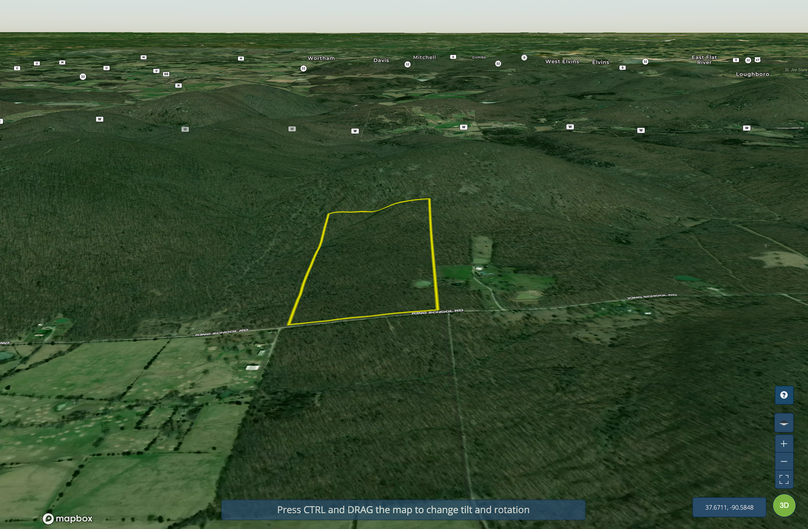Open the Mapbox logo link
Image resolution: width=808 pixels, height=529 pixels.
(66, 519)
